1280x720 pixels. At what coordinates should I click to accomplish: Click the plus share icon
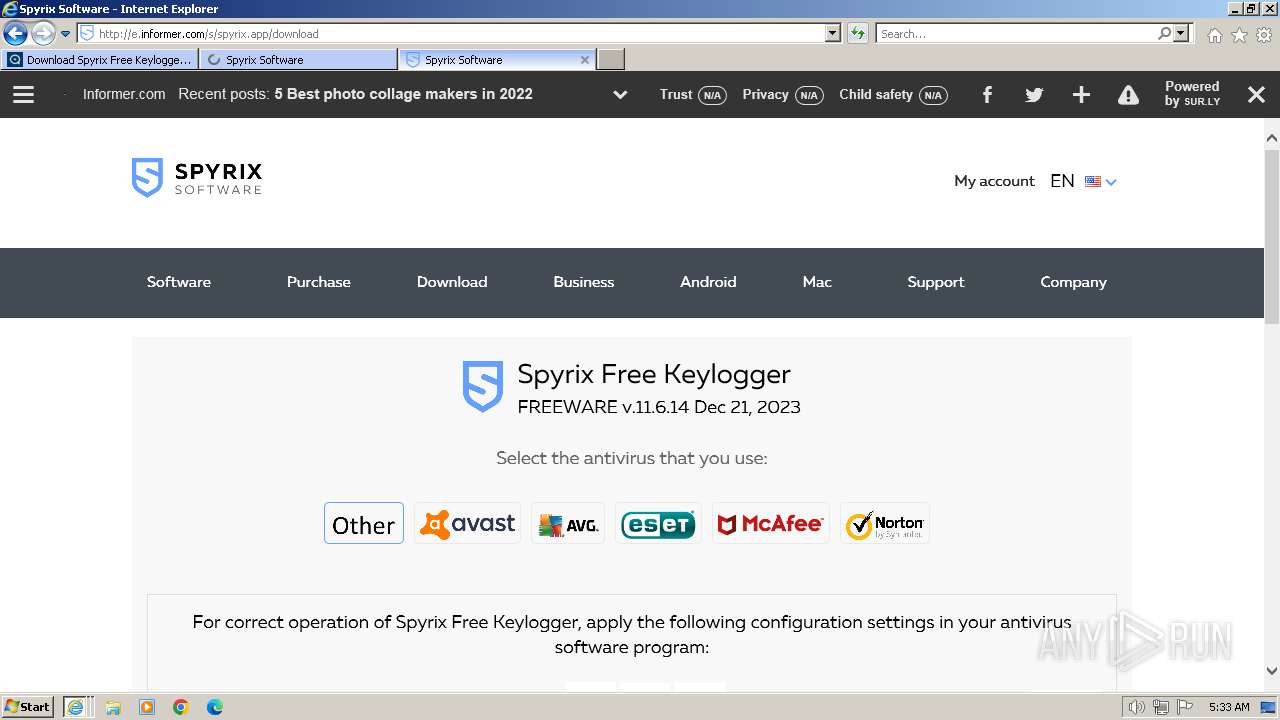[x=1081, y=95]
